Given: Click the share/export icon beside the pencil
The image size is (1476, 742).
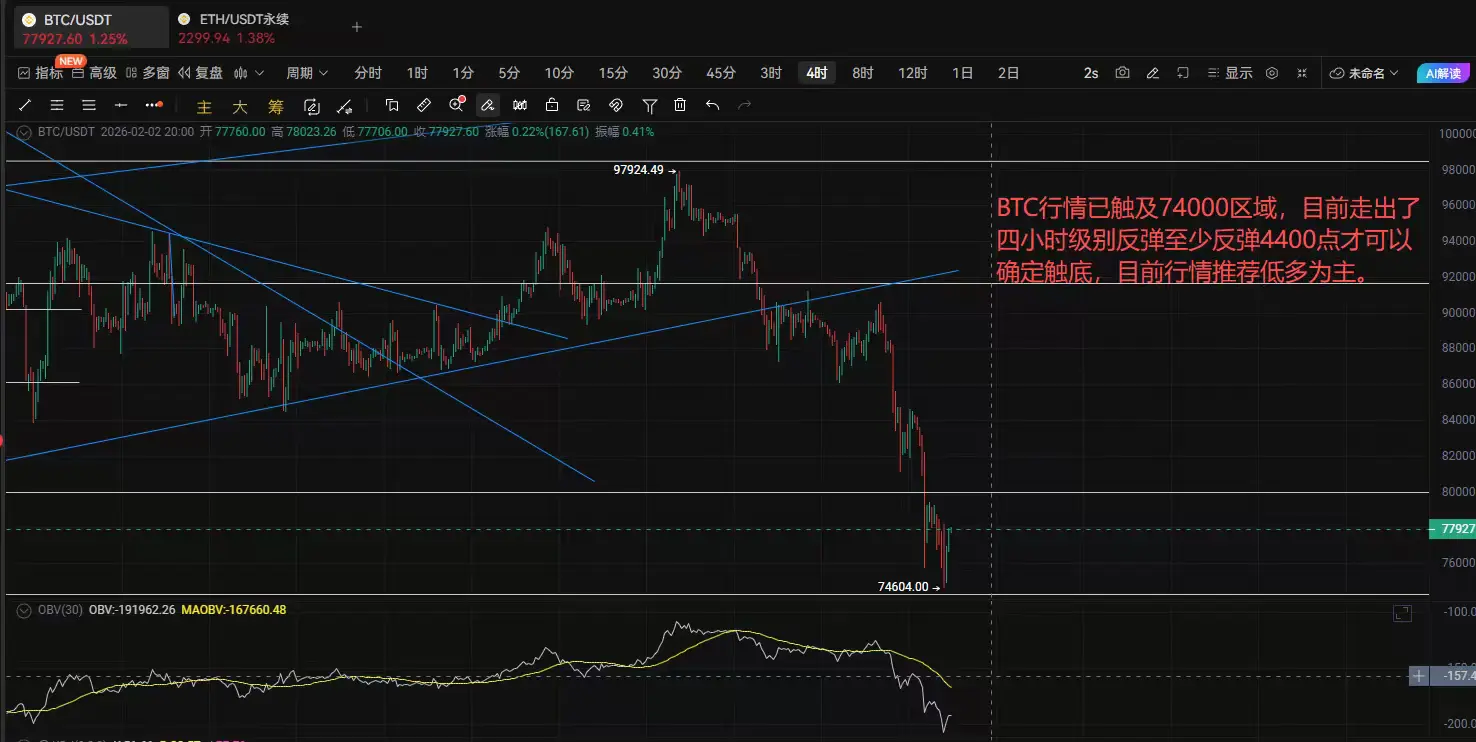Looking at the screenshot, I should coord(1183,73).
